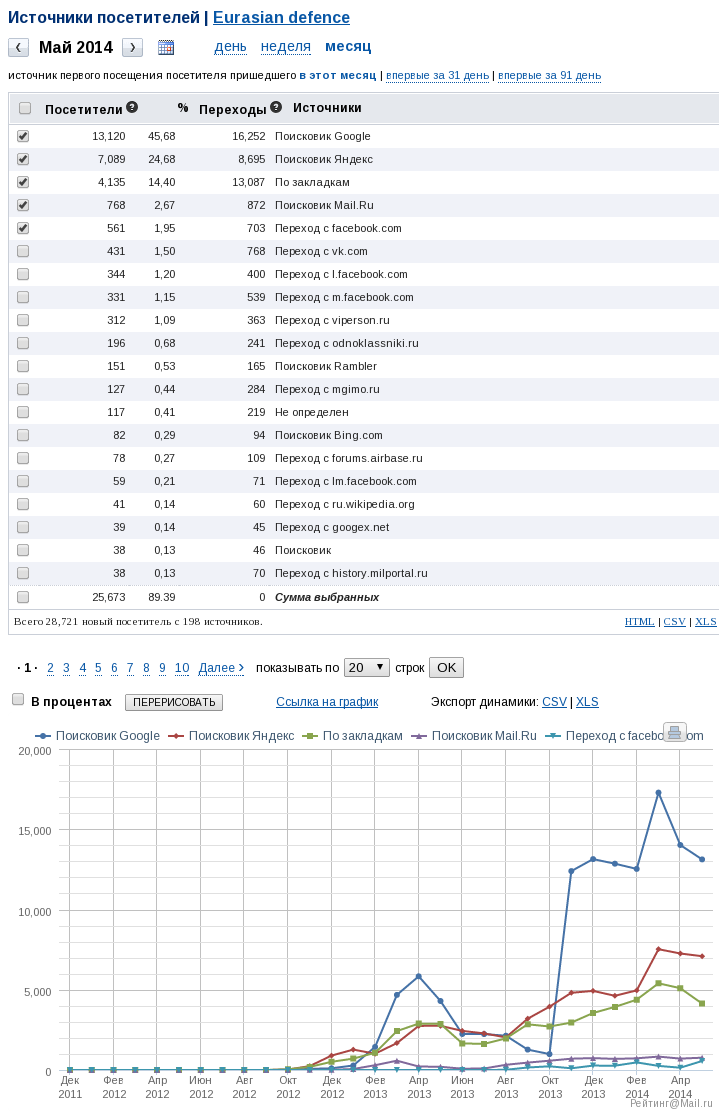The height and width of the screenshot is (1111, 719).
Task: Export table as HTML
Action: (640, 621)
